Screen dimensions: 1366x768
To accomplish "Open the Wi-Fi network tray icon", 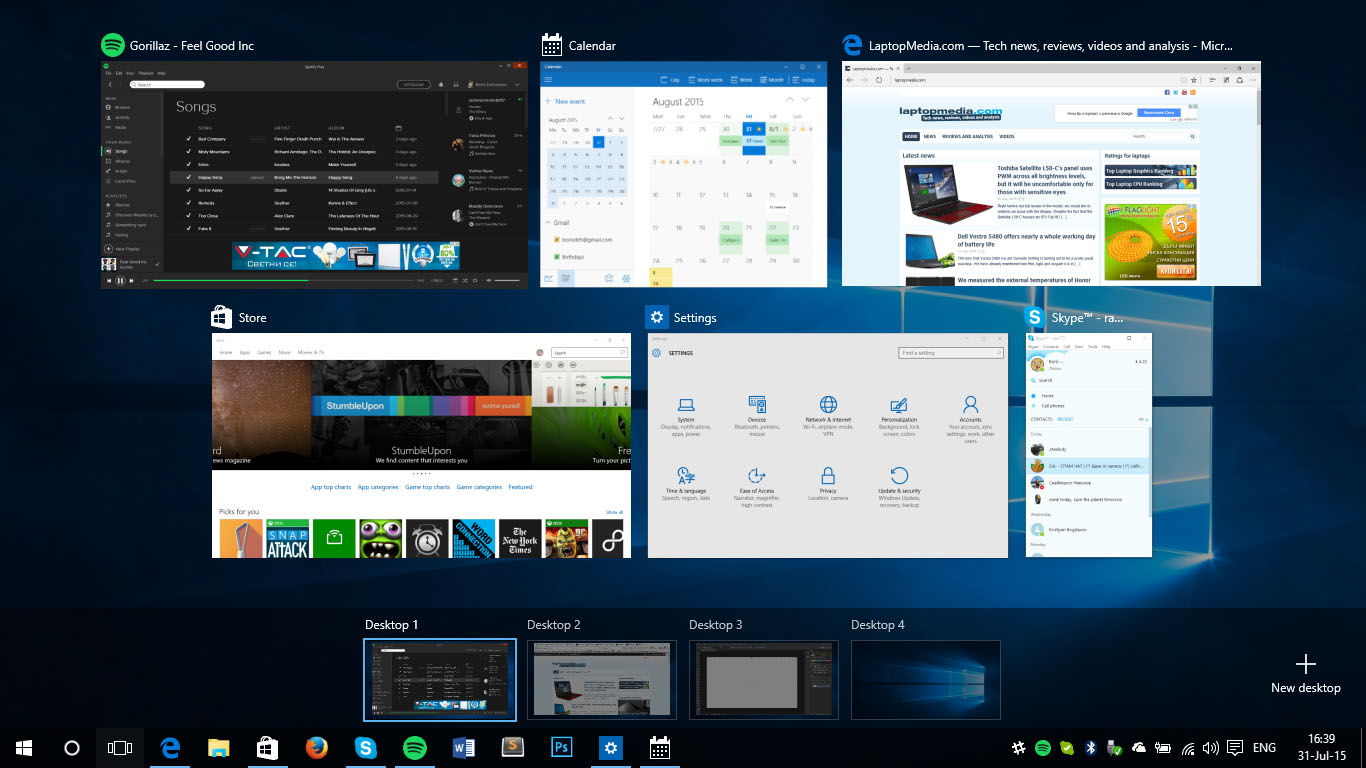I will [x=1188, y=747].
